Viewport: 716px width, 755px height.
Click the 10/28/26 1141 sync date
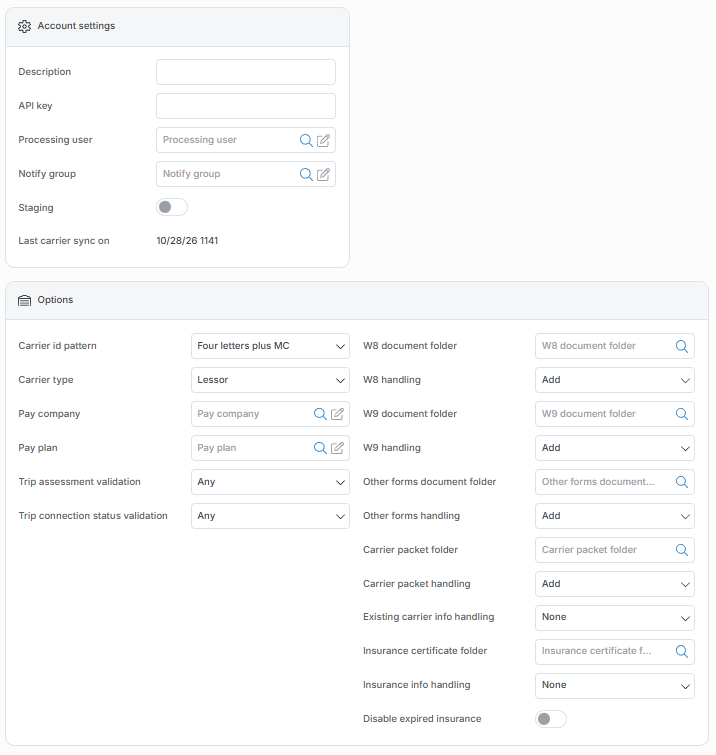187,241
